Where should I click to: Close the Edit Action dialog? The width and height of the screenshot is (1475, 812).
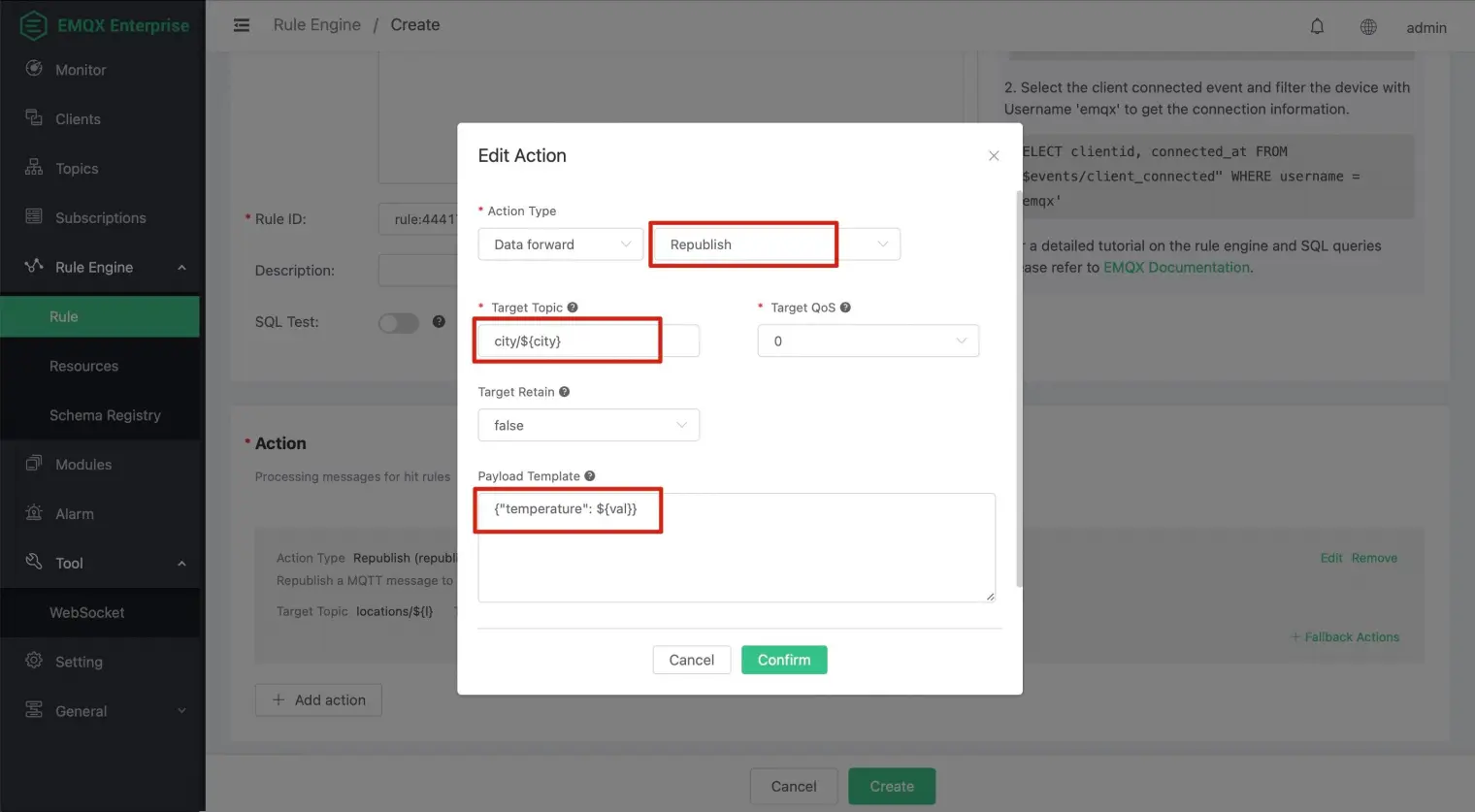point(994,156)
